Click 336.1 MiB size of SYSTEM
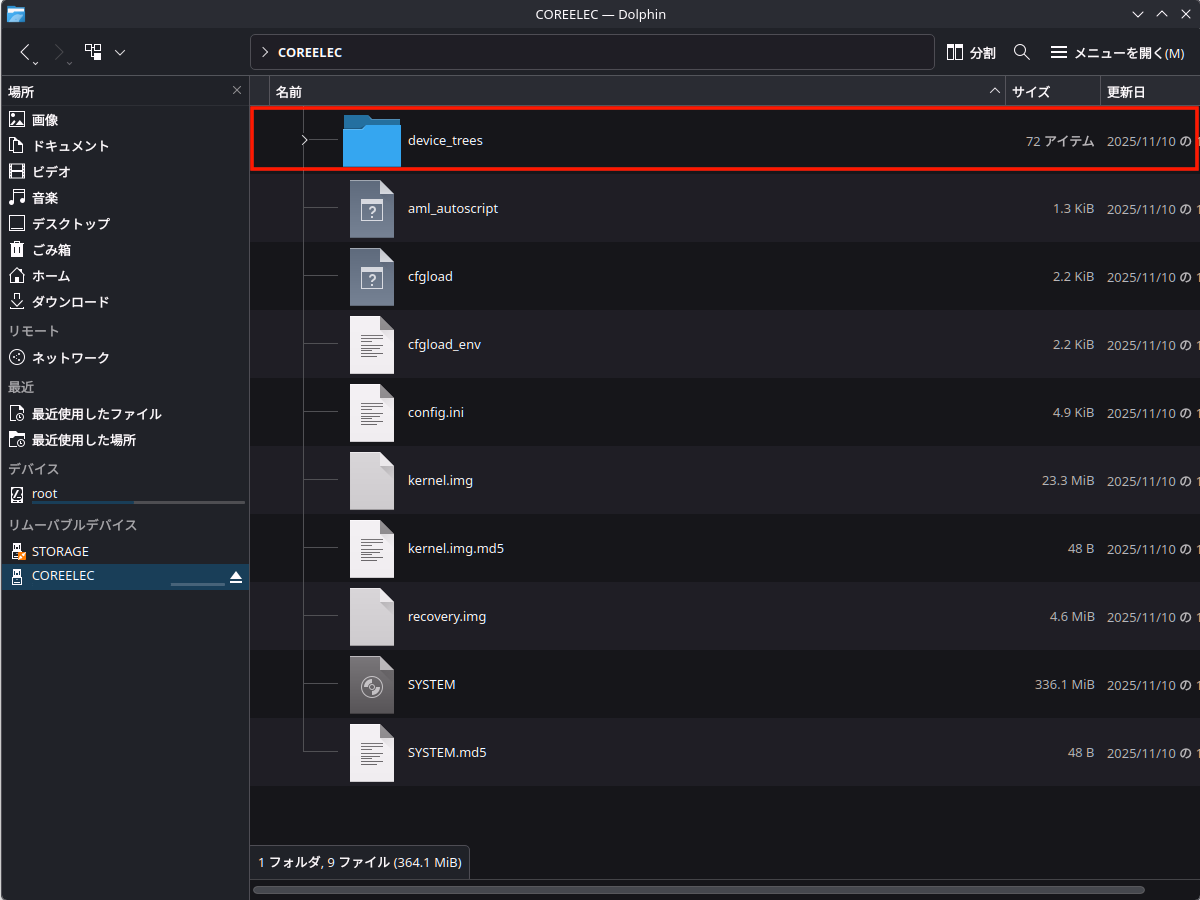The image size is (1200, 900). [x=1064, y=685]
